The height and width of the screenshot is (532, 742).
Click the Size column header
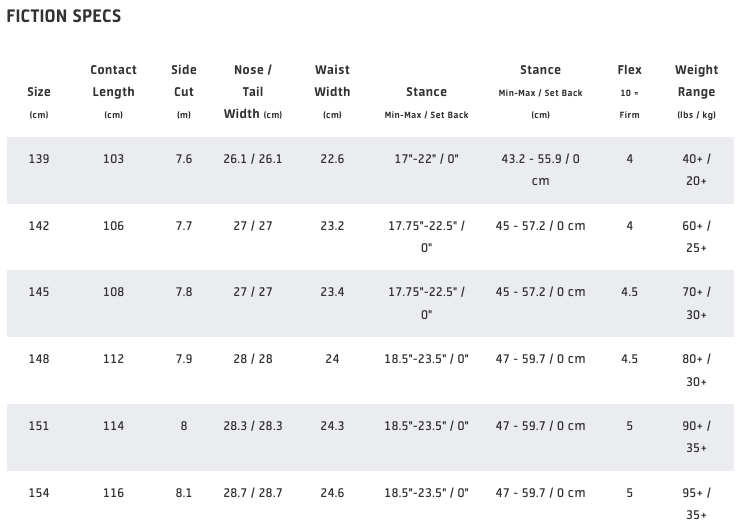[39, 92]
